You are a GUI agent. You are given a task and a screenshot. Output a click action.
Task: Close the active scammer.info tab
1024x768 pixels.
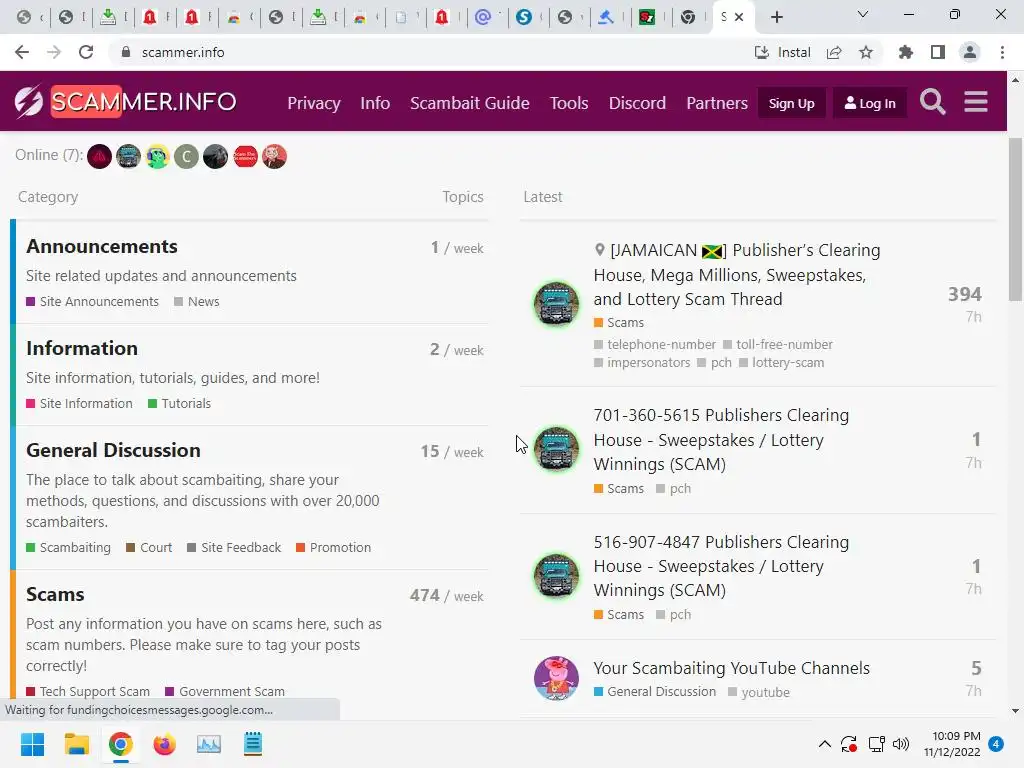coord(739,17)
